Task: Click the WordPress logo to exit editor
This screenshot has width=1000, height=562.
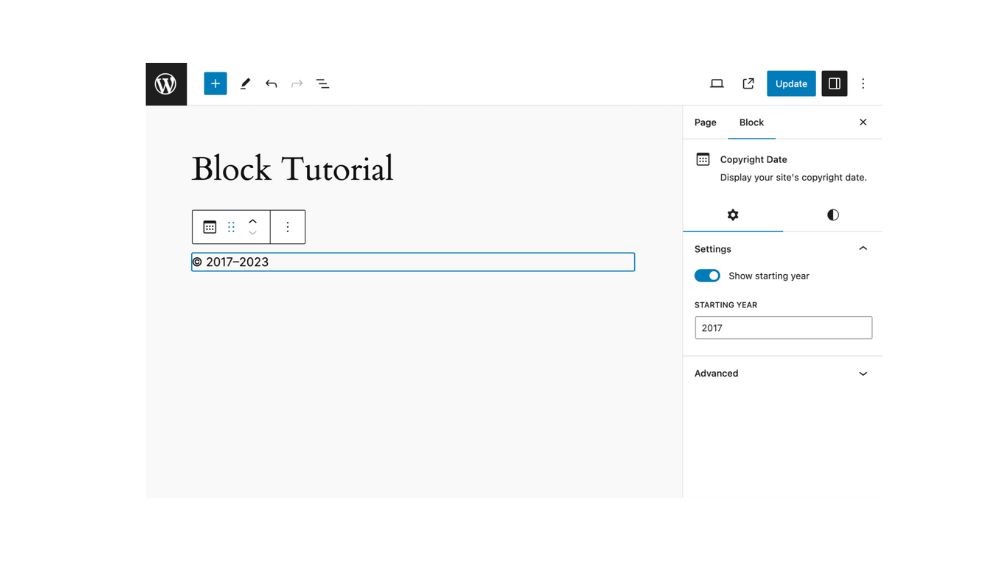Action: coord(166,84)
